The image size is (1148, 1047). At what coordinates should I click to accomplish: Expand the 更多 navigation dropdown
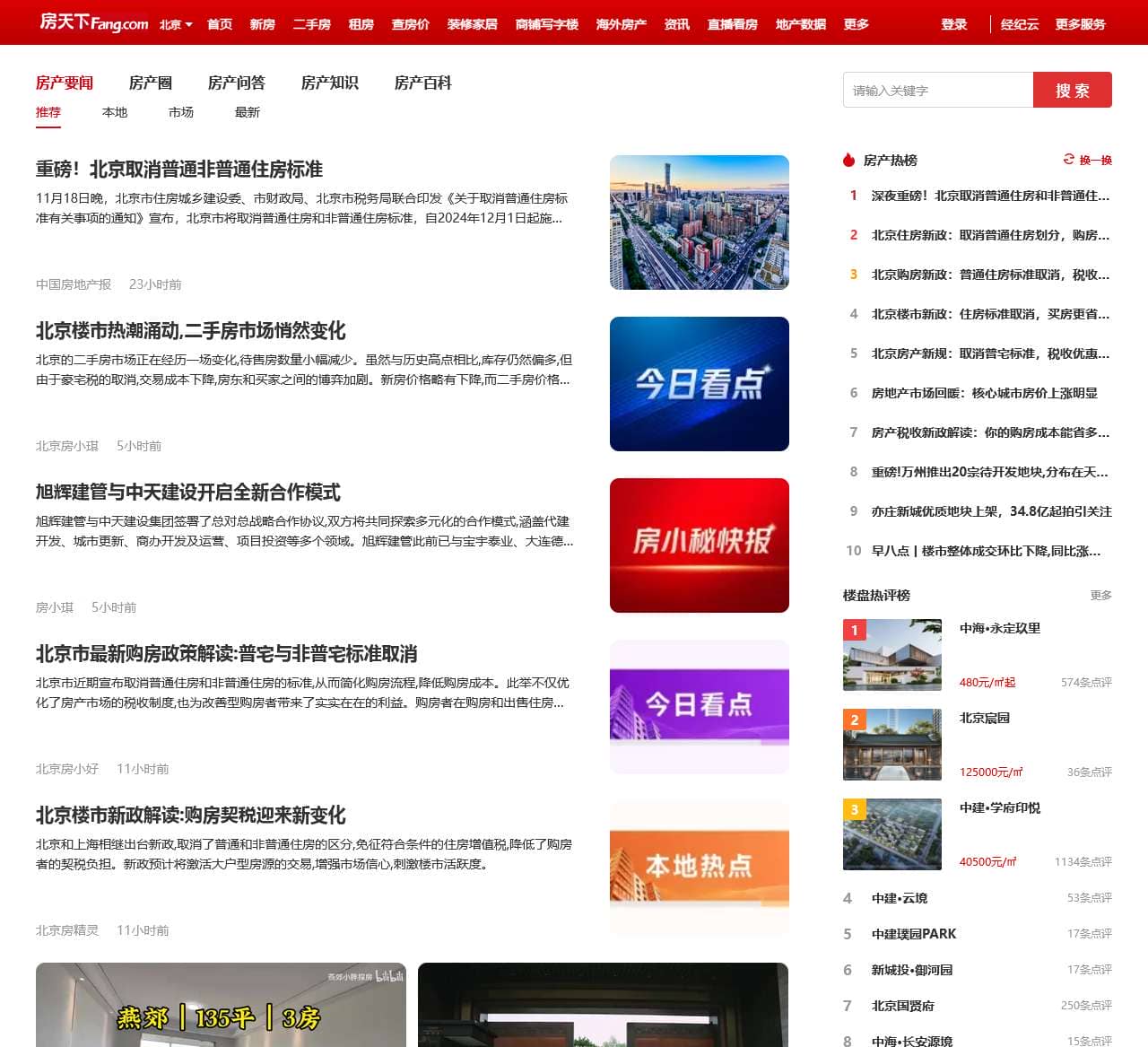(x=854, y=24)
